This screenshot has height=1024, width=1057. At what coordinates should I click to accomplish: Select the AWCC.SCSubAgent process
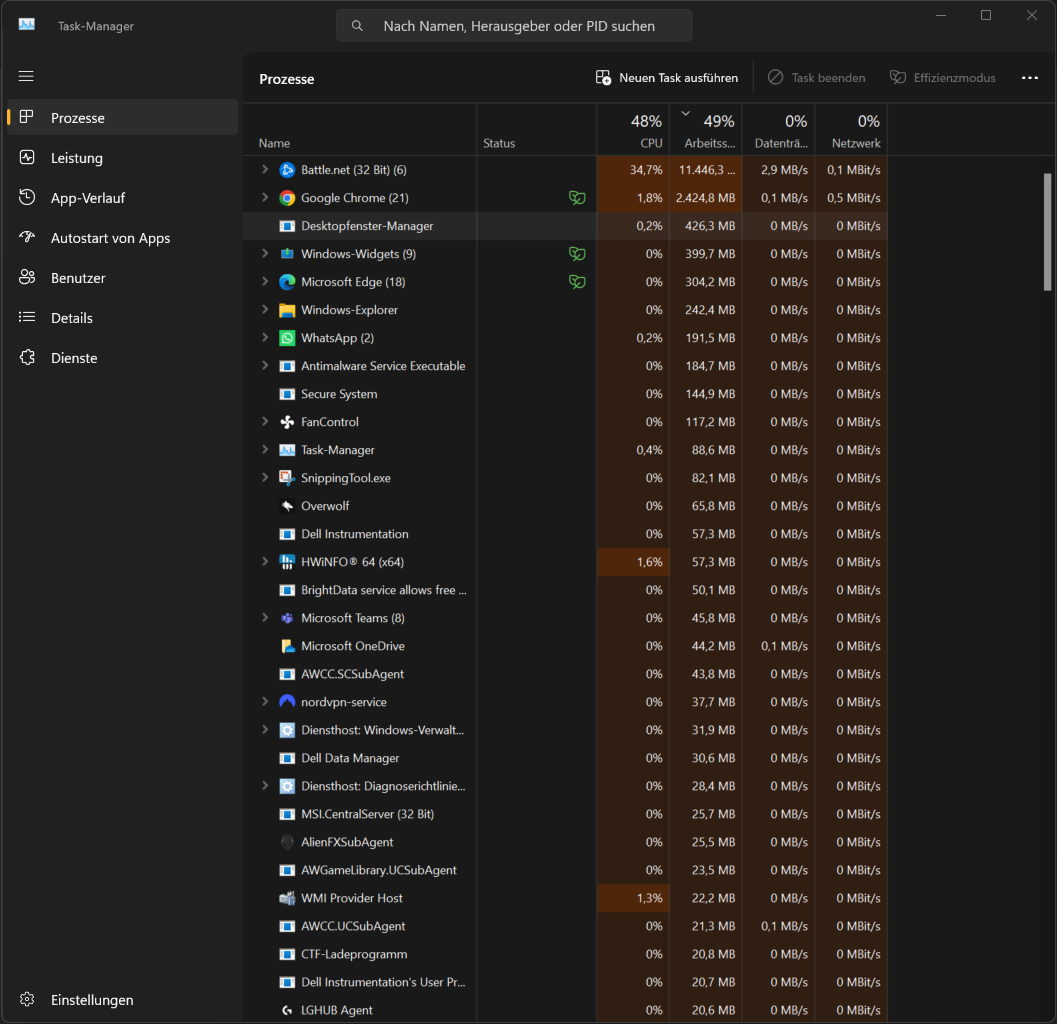tap(565, 674)
